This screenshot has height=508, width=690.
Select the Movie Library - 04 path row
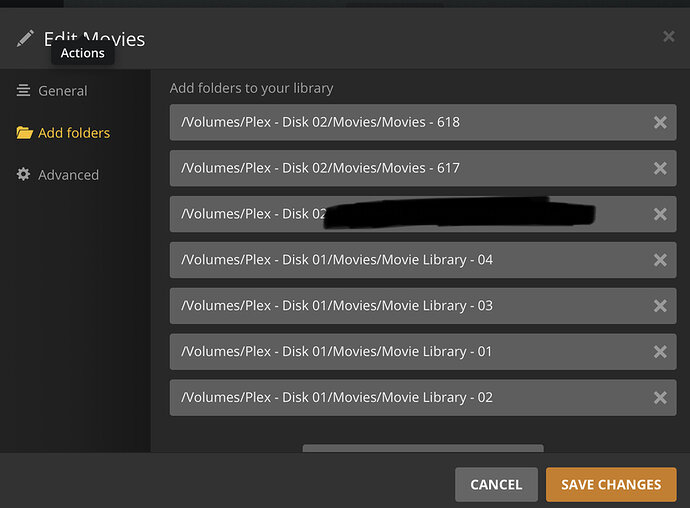[x=423, y=260]
